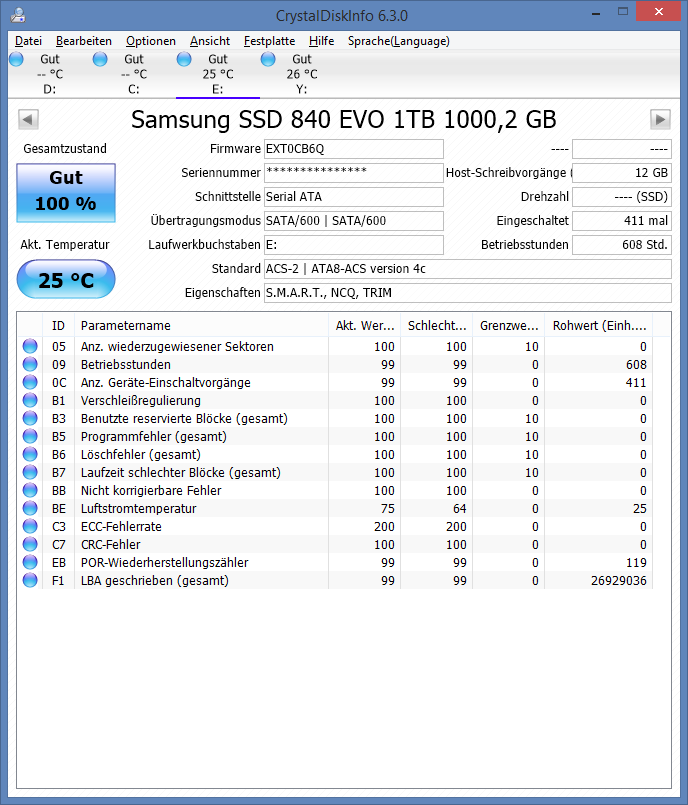688x805 pixels.
Task: Click status icon for attribute B7
Action: 30,472
